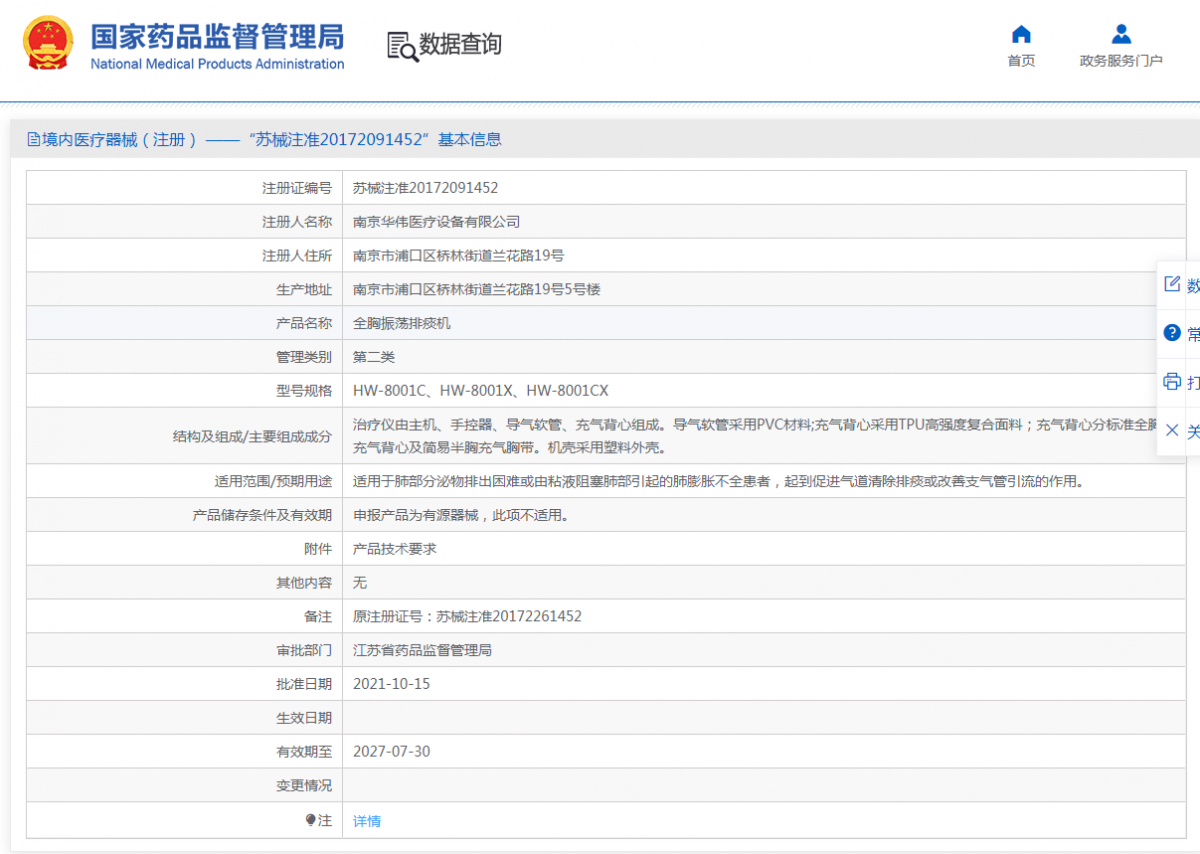Open 政务服务门户 user icon
This screenshot has height=854, width=1200.
pos(1121,34)
